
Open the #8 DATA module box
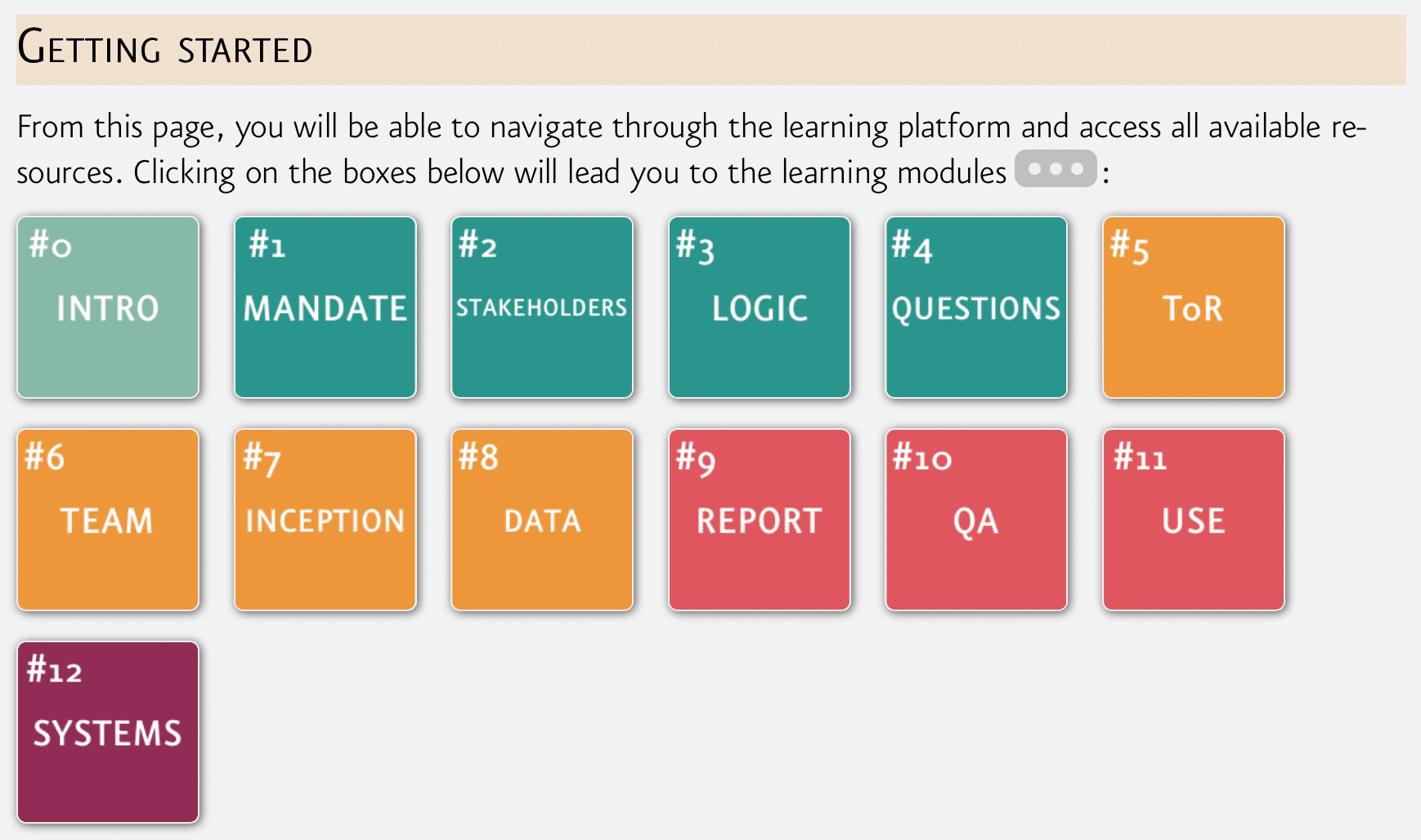tap(542, 521)
